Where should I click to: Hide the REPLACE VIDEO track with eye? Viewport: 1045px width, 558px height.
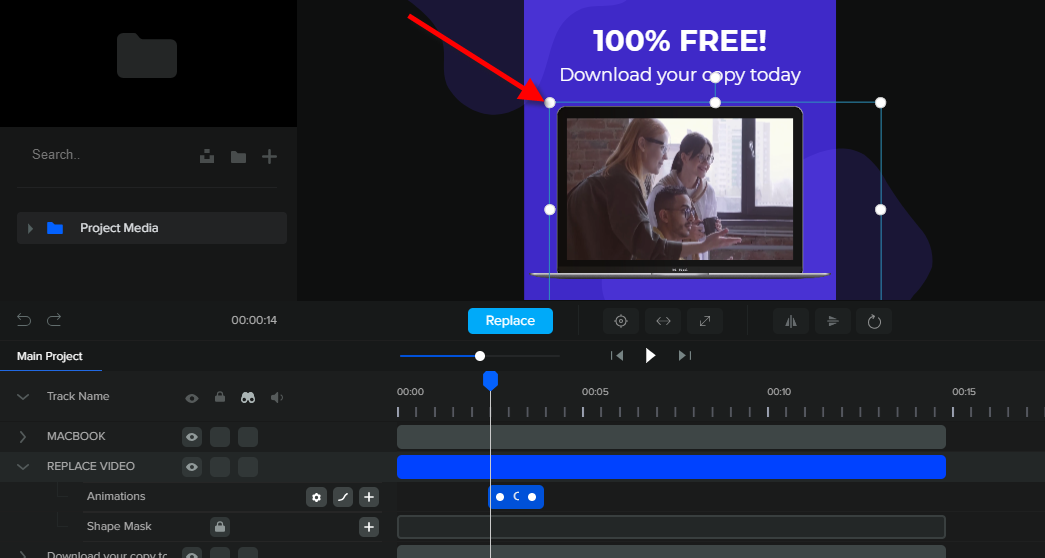(x=192, y=467)
